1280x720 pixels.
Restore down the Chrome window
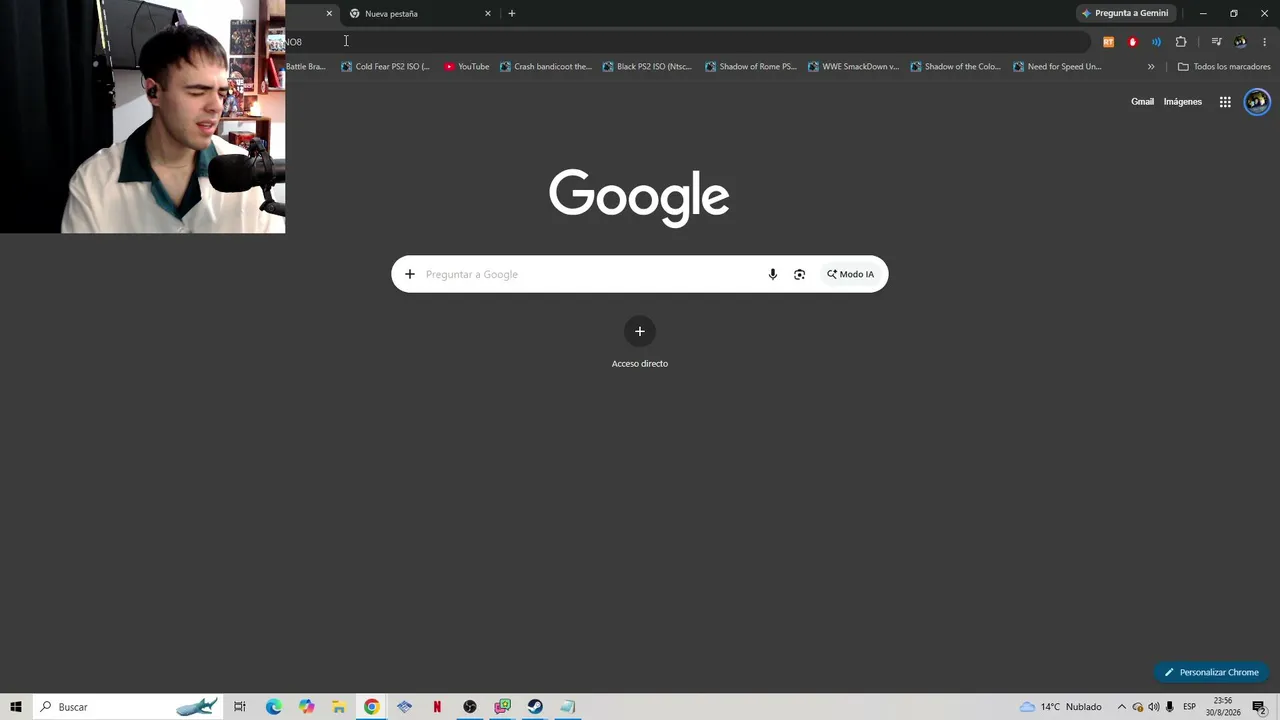(x=1233, y=14)
